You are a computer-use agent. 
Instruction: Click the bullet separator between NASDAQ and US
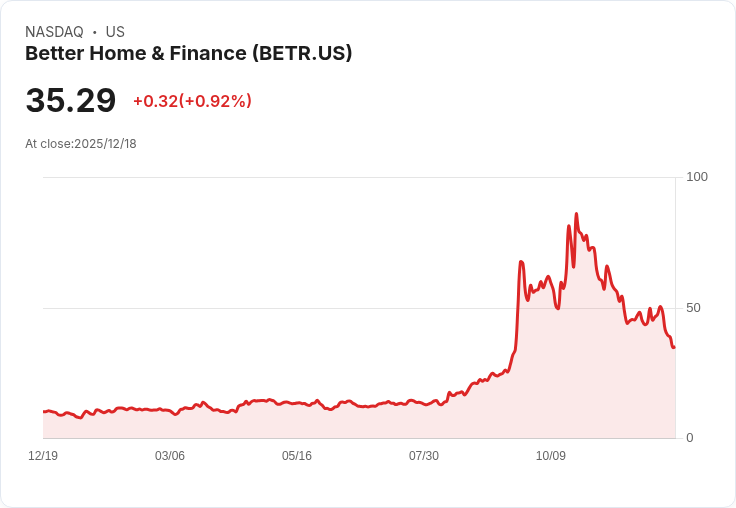95,32
